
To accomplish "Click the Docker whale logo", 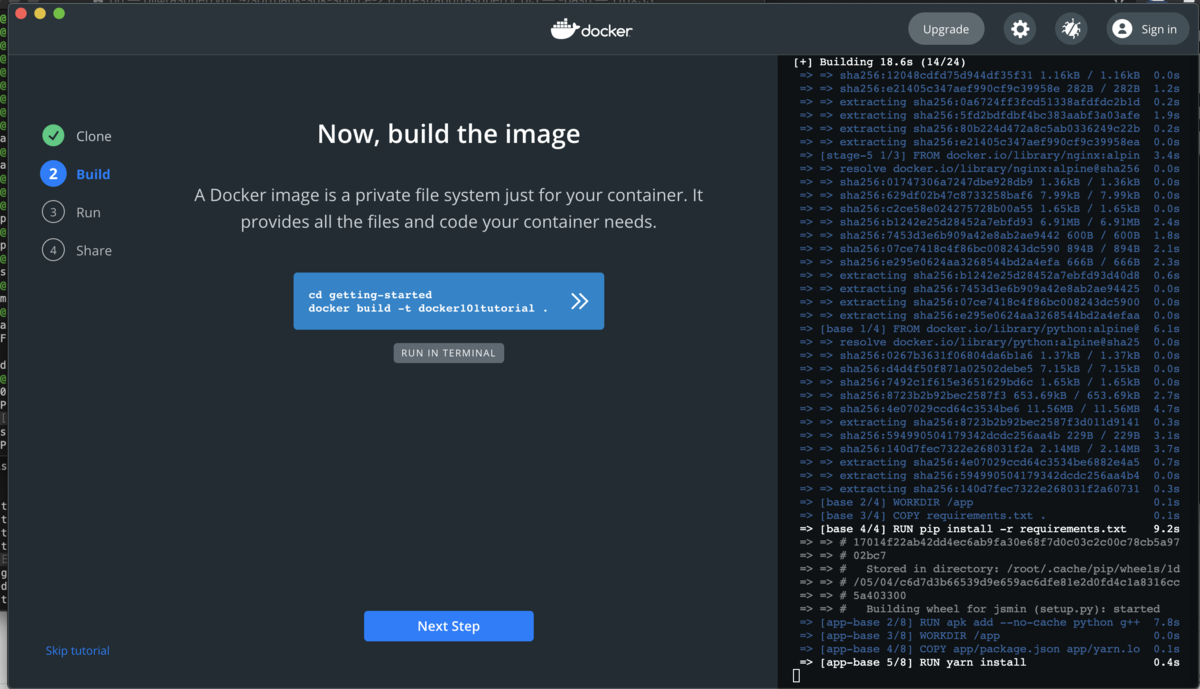I will click(x=565, y=29).
